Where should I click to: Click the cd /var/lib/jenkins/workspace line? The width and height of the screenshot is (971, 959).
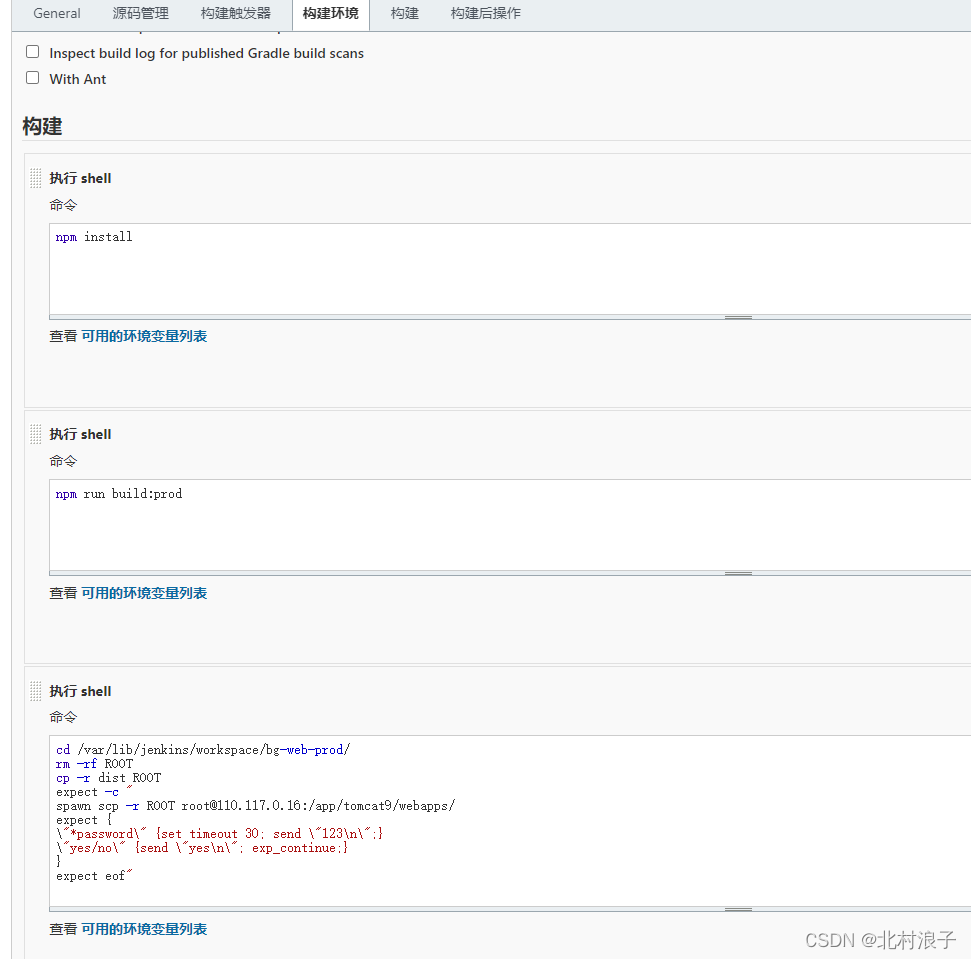203,750
